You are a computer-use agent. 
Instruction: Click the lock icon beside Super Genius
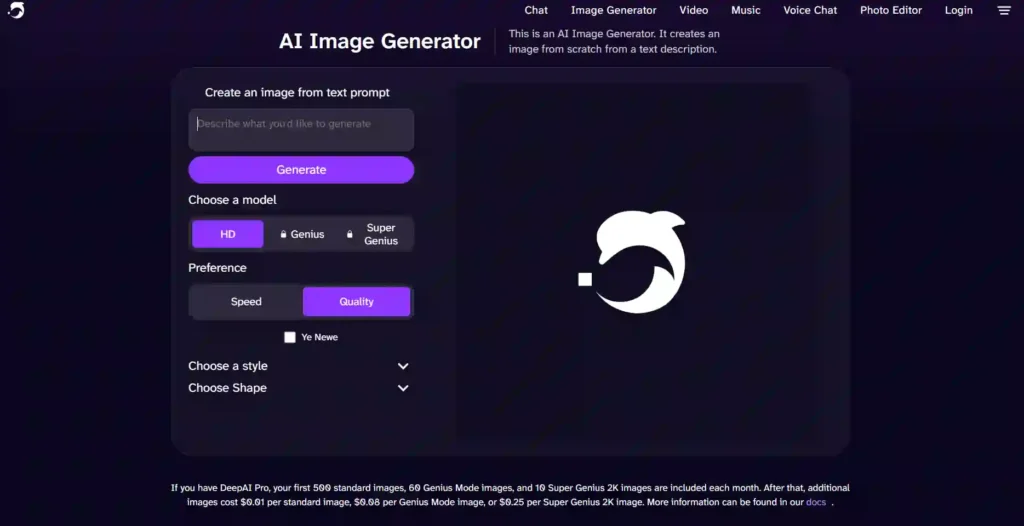tap(349, 234)
